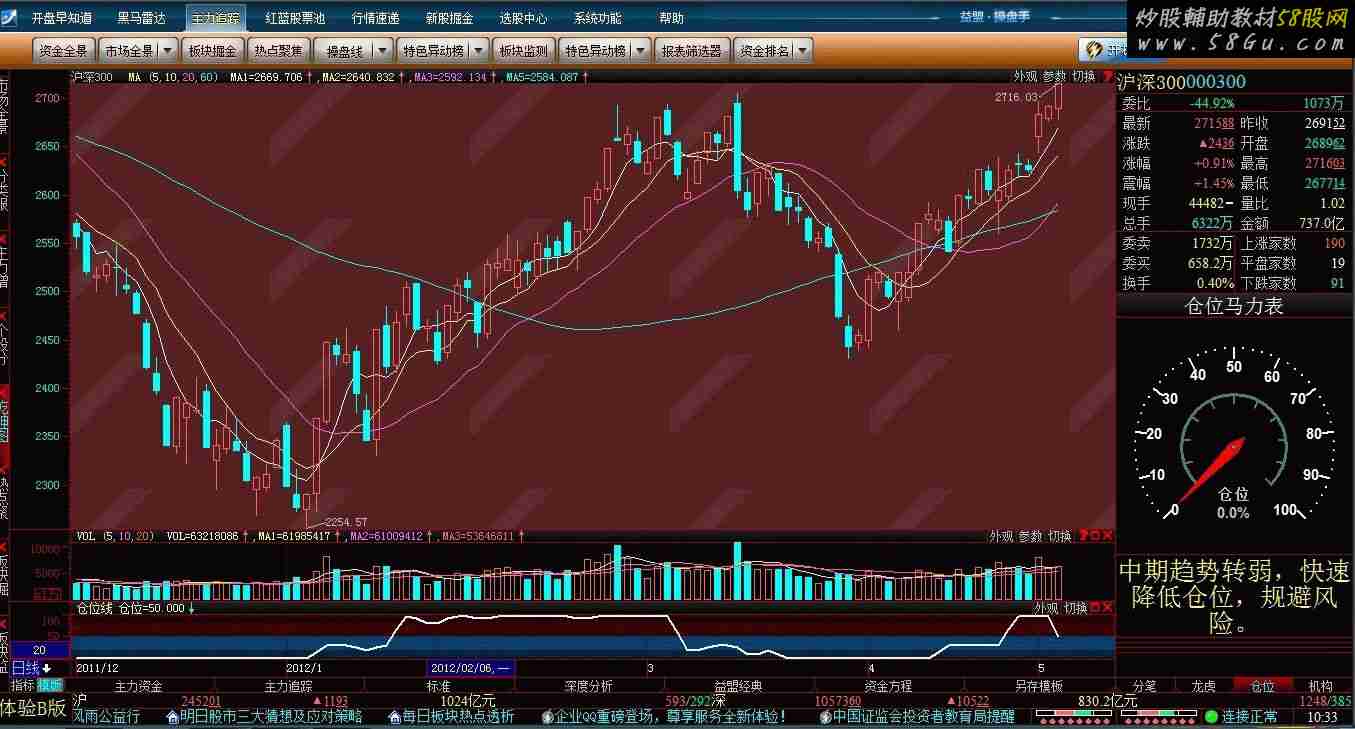1355x729 pixels.
Task: Select the 龙虎 tab in the right panel
Action: click(x=1203, y=686)
